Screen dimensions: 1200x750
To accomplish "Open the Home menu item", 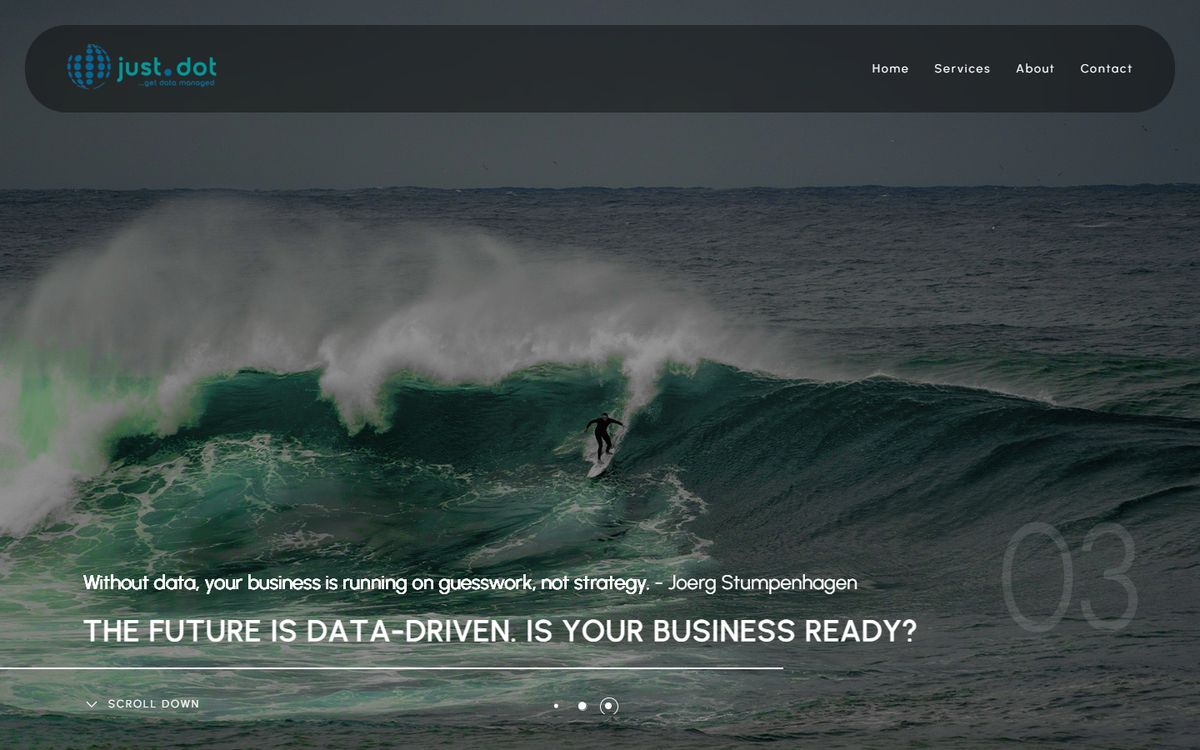I will [x=890, y=69].
